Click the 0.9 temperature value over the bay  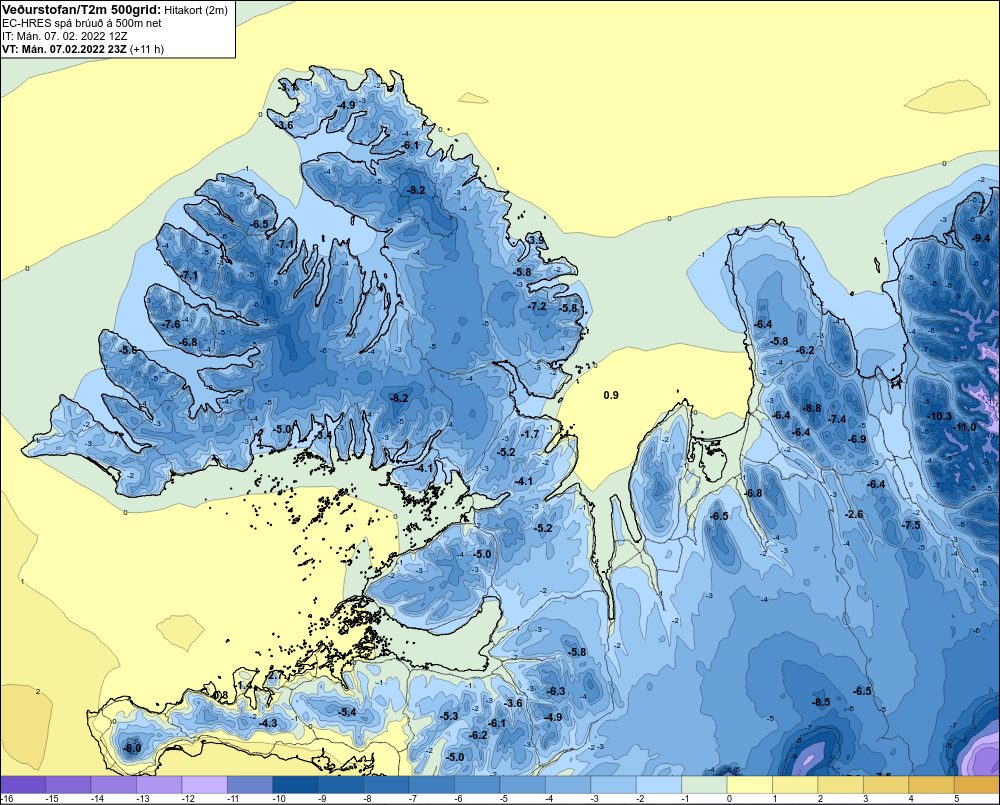click(611, 395)
